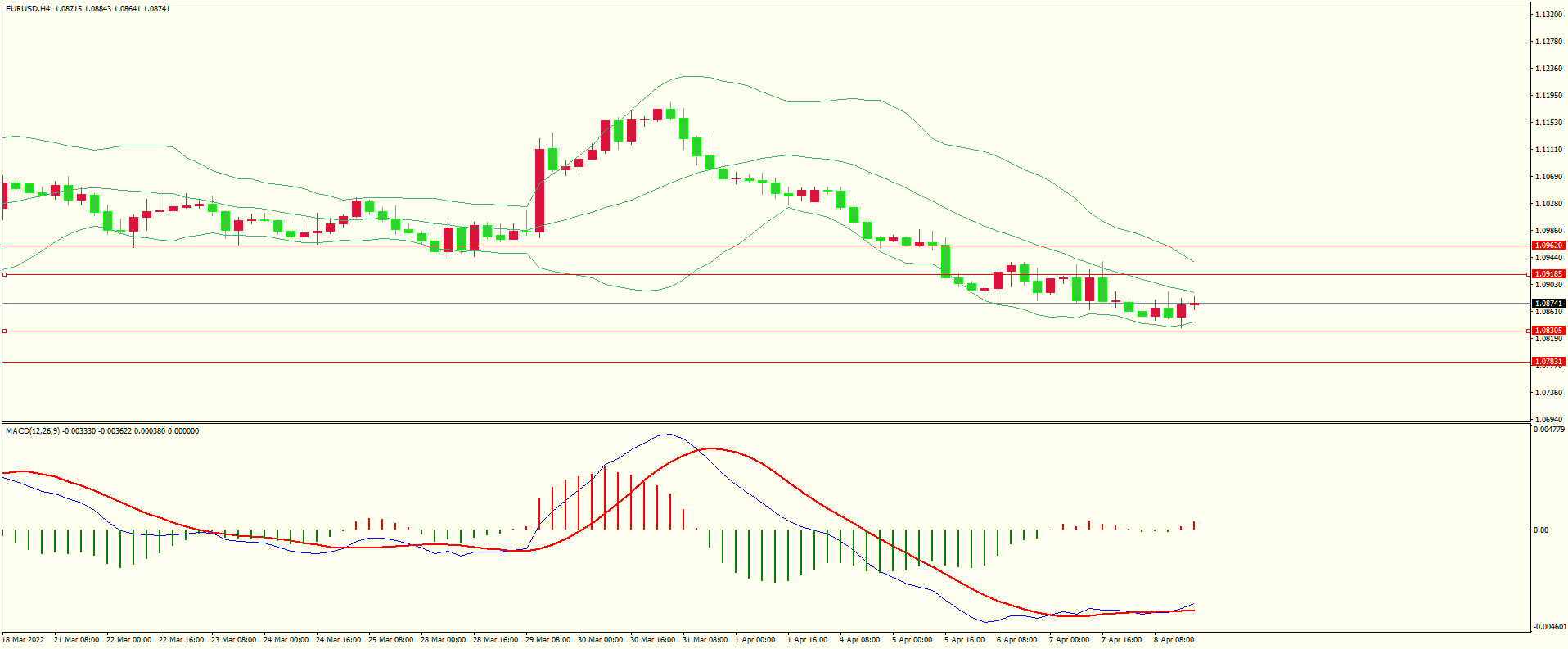Click the current price label 1.08741
This screenshot has height=649, width=1568.
pyautogui.click(x=1548, y=304)
